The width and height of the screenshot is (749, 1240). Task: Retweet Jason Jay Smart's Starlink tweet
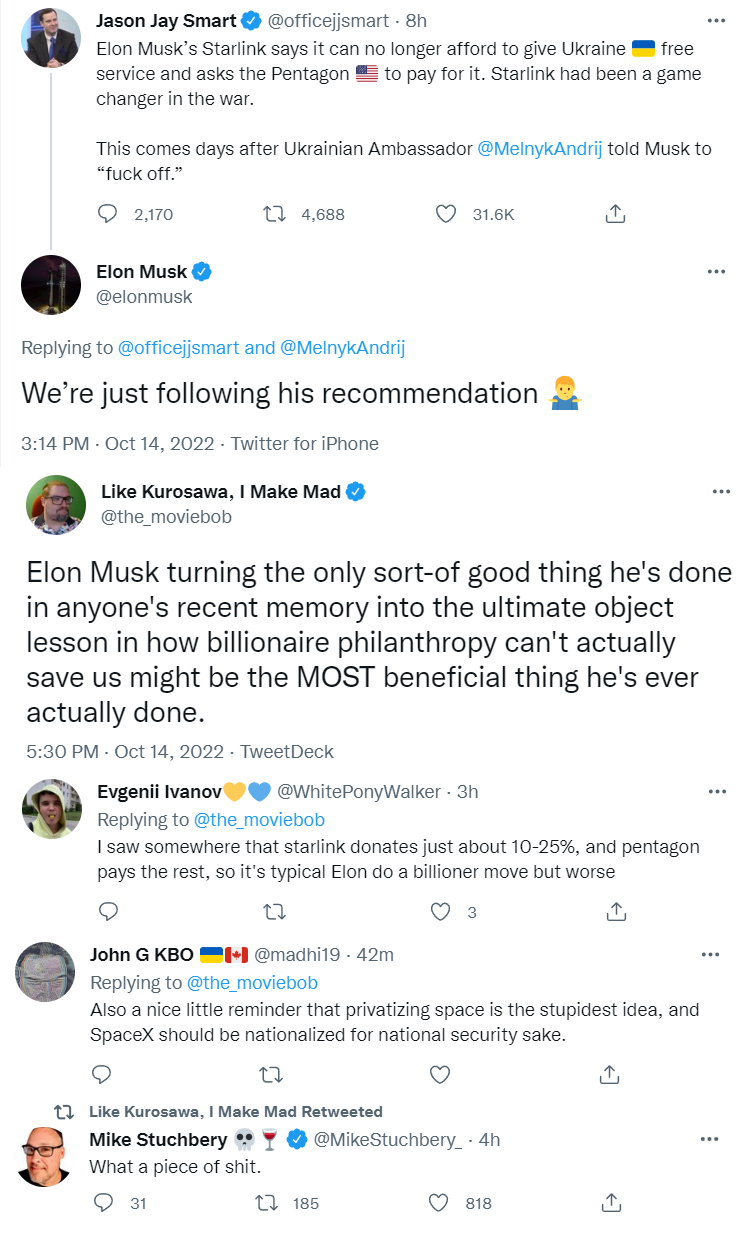point(274,213)
